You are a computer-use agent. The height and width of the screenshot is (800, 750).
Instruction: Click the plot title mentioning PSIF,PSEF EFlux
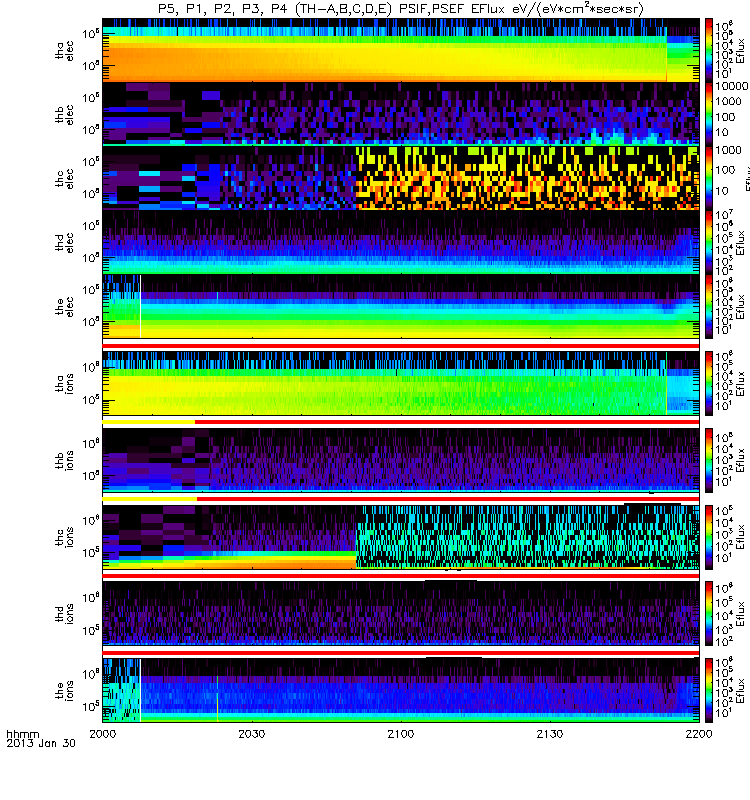401,9
